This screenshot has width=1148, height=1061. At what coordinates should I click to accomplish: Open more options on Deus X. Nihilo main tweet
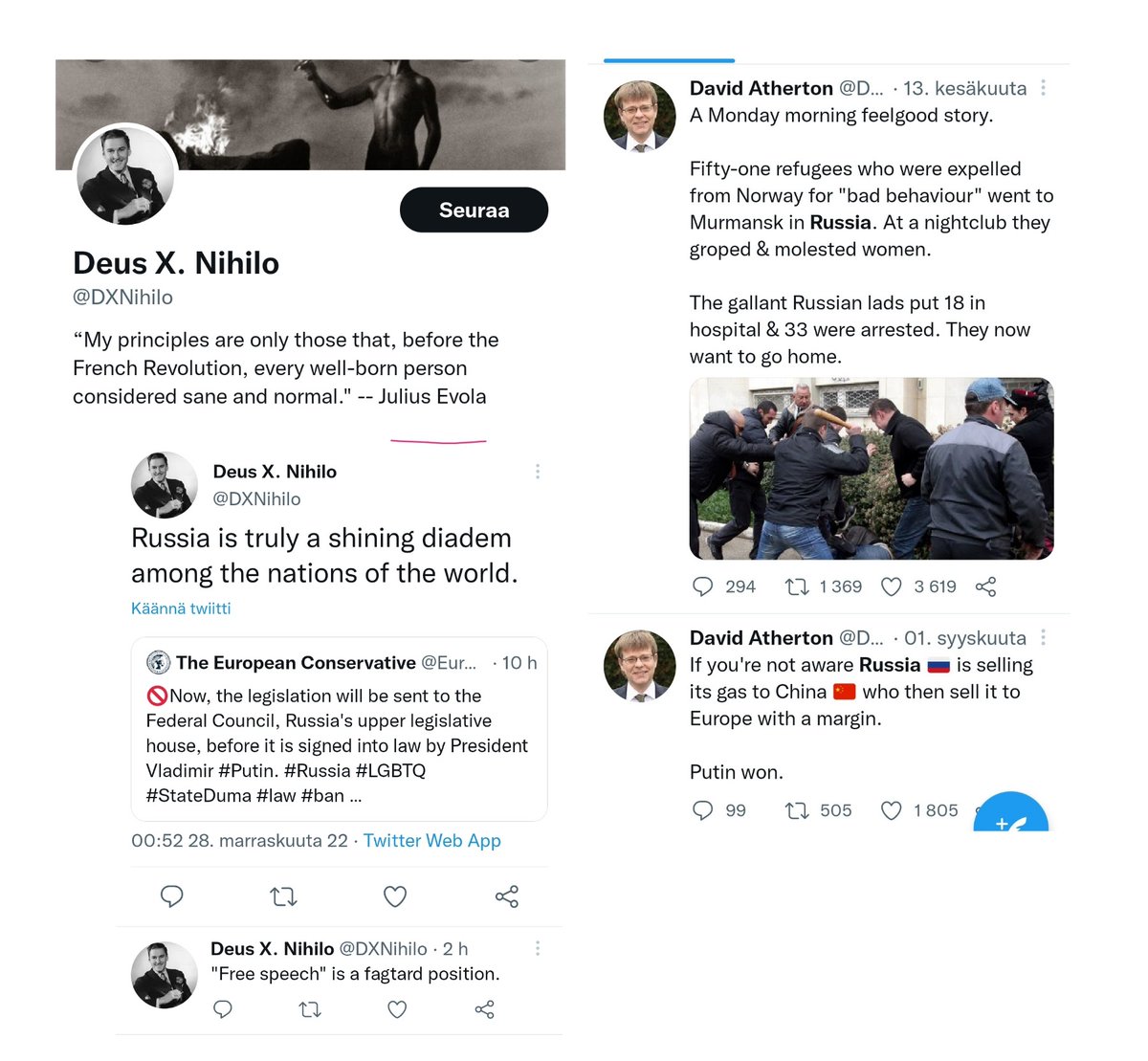pyautogui.click(x=538, y=472)
